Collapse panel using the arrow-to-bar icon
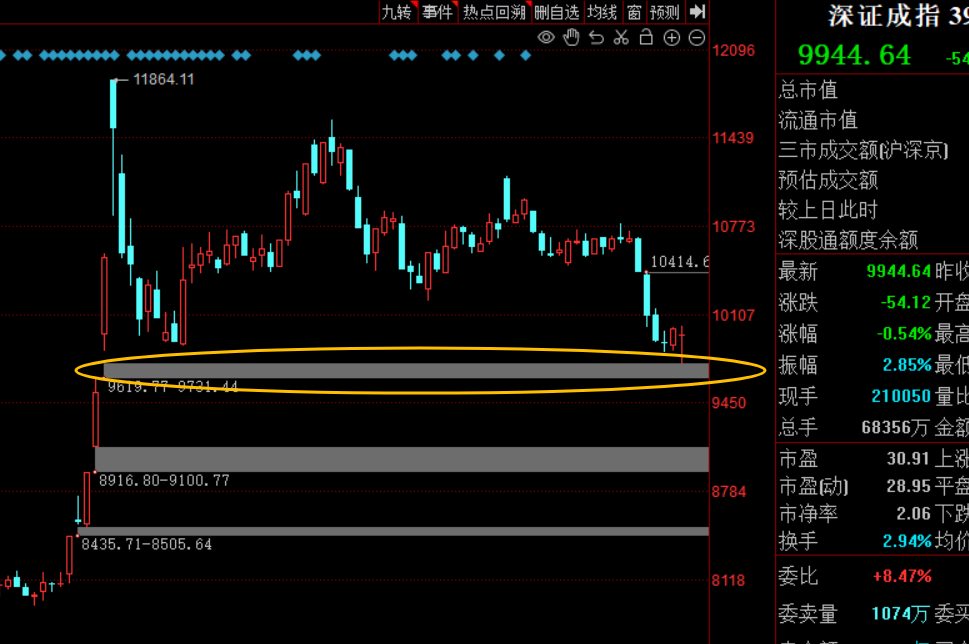 [698, 12]
